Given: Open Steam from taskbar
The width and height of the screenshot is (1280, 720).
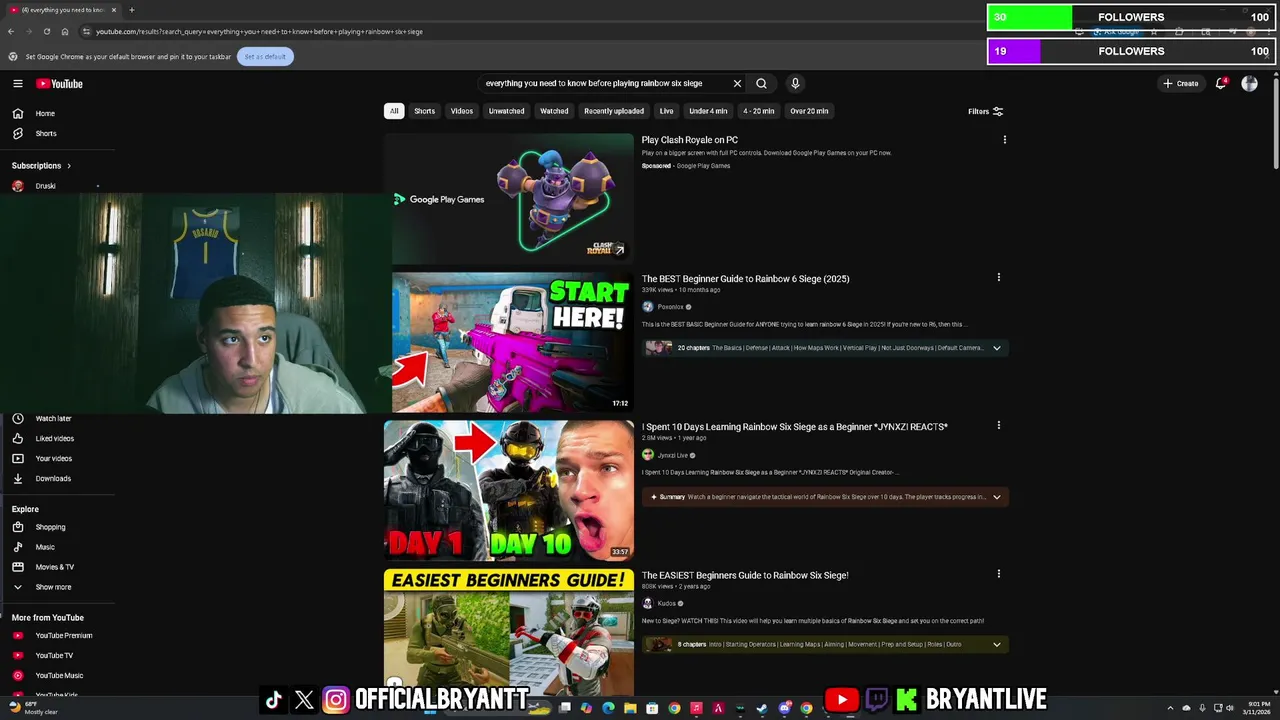Looking at the screenshot, I should [762, 708].
